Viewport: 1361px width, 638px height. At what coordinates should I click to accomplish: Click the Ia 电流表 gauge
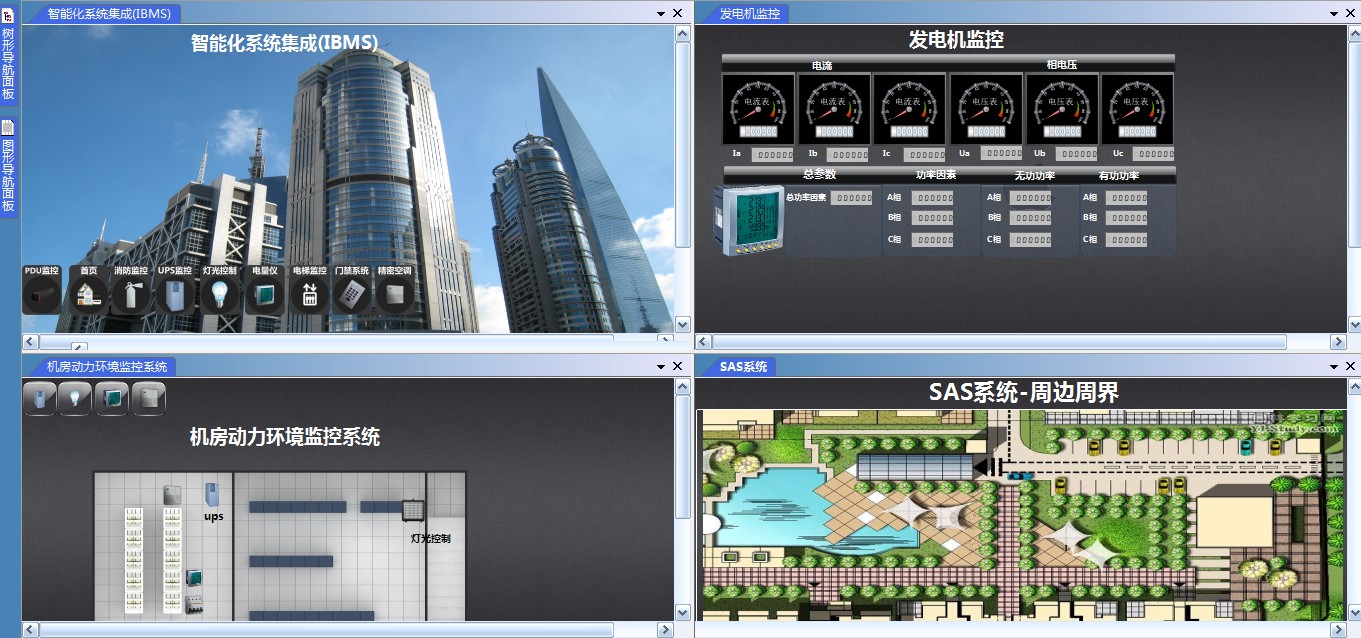[x=757, y=108]
